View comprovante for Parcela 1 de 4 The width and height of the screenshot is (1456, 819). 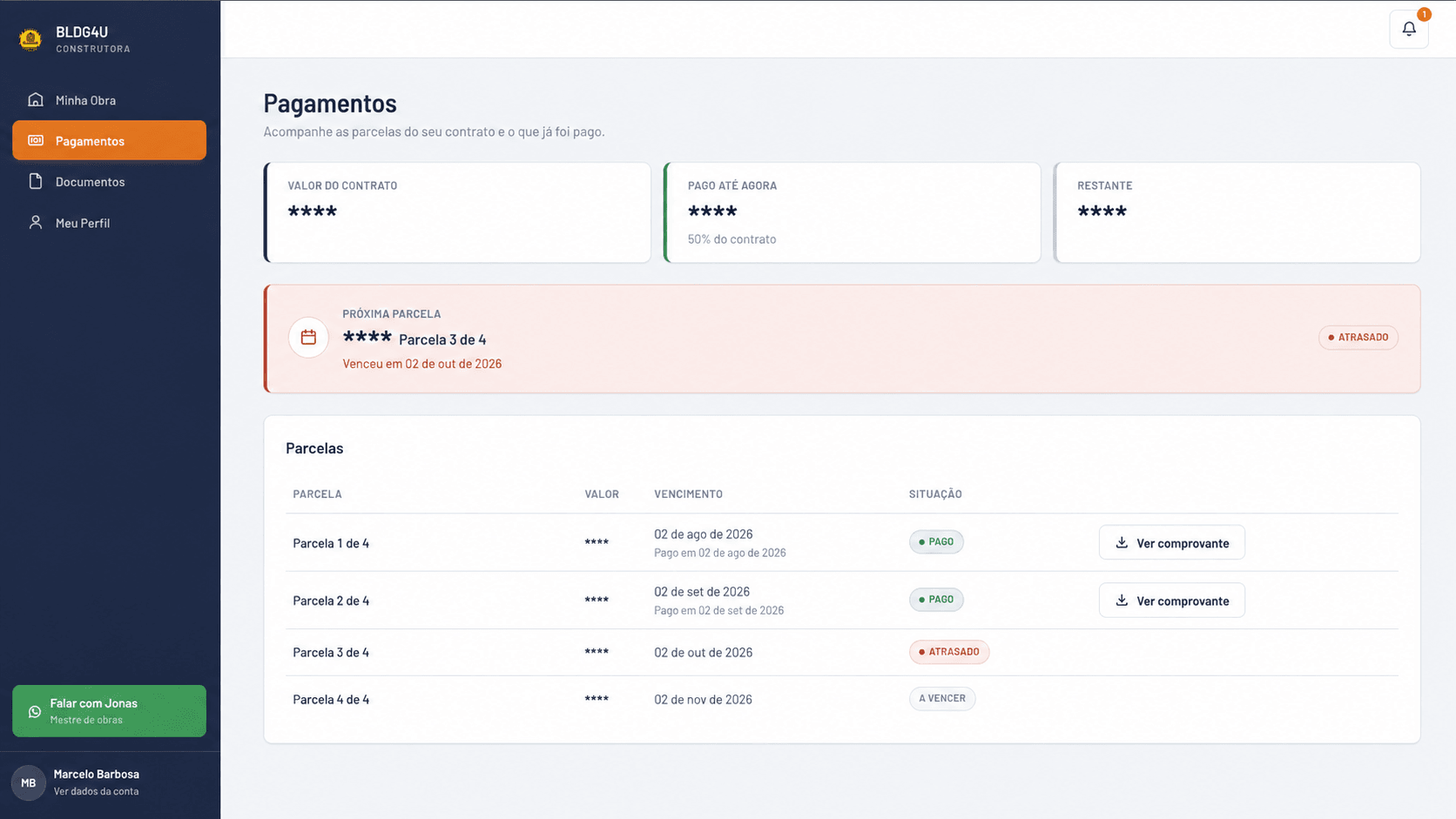click(1171, 542)
